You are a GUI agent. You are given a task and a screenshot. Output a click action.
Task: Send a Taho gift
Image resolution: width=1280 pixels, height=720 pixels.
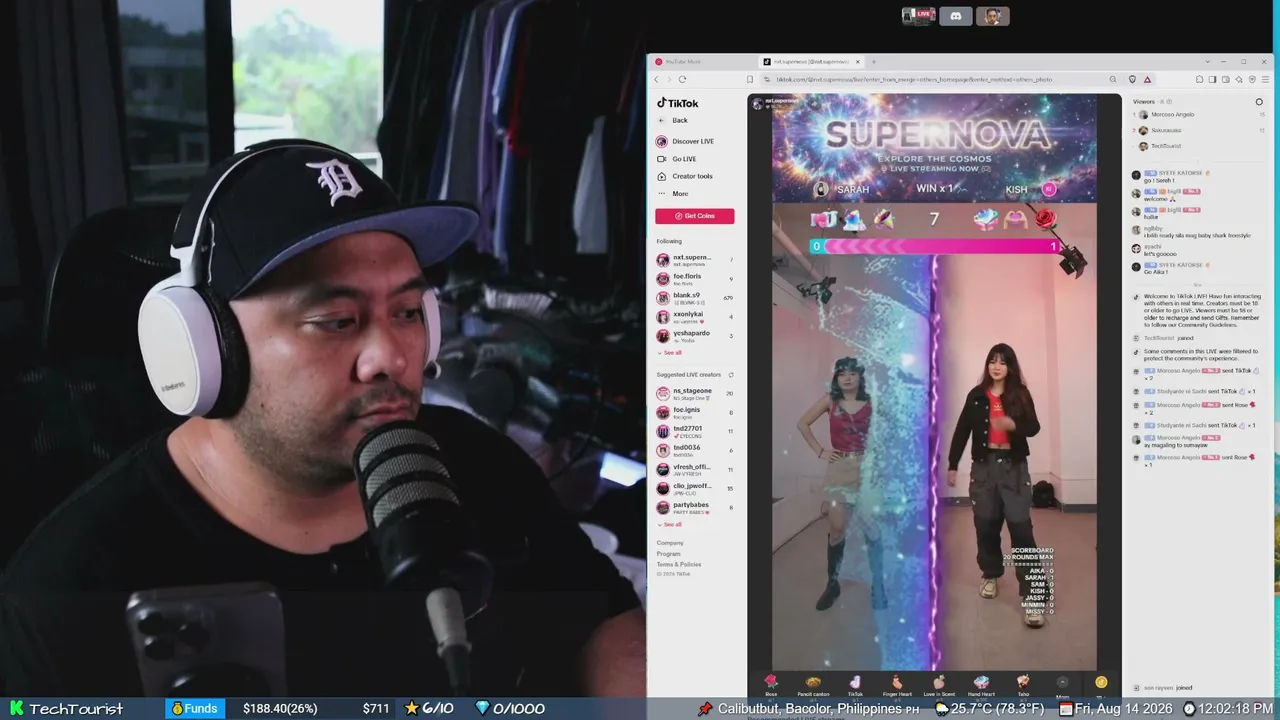tap(1023, 684)
